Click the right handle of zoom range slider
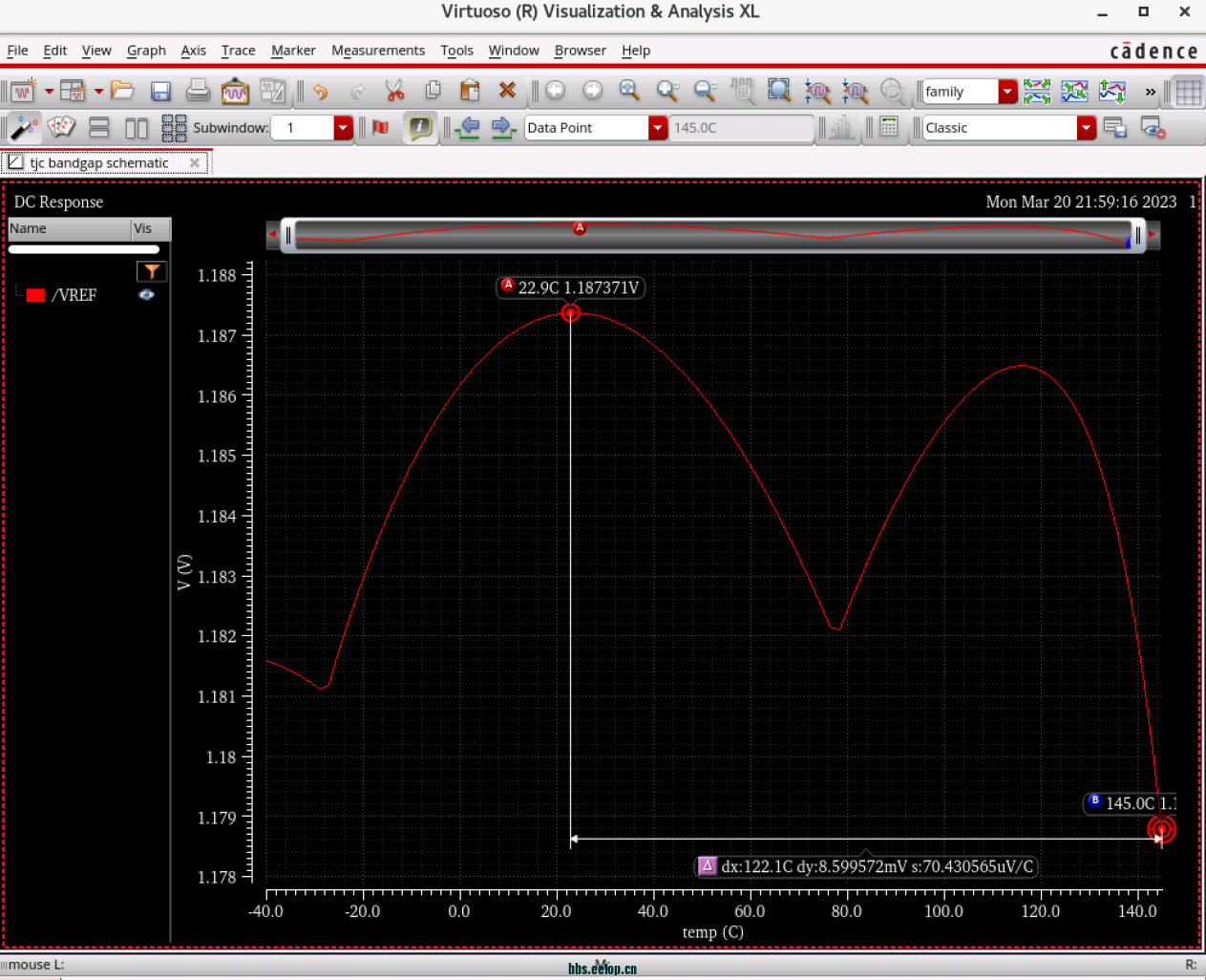 click(x=1138, y=235)
